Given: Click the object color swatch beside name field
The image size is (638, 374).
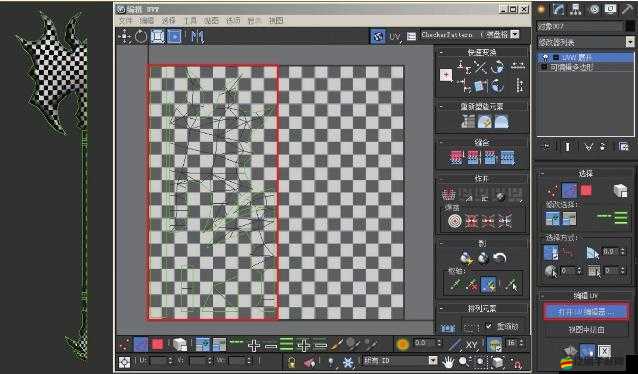Looking at the screenshot, I should (630, 26).
